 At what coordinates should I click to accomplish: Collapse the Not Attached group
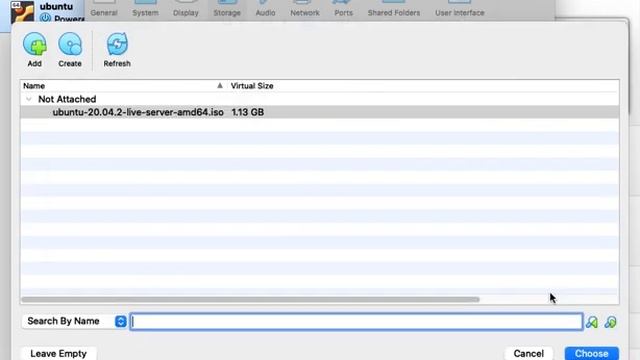pos(29,99)
